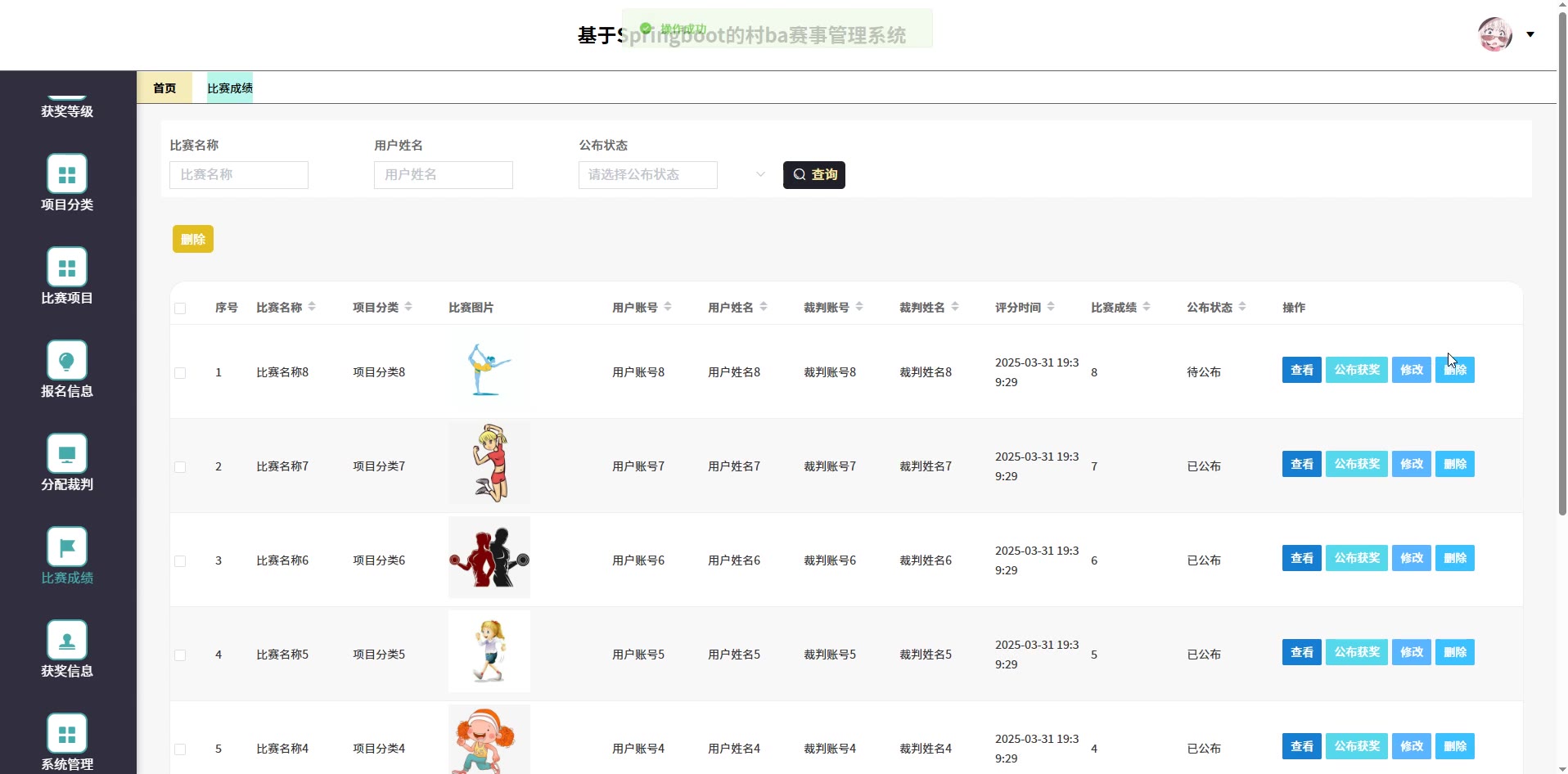1568x774 pixels.
Task: Toggle the select-all checkbox in table header
Action: (x=180, y=308)
